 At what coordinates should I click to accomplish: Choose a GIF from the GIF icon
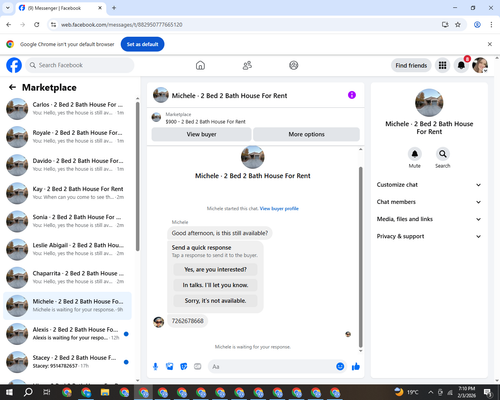[x=198, y=367]
